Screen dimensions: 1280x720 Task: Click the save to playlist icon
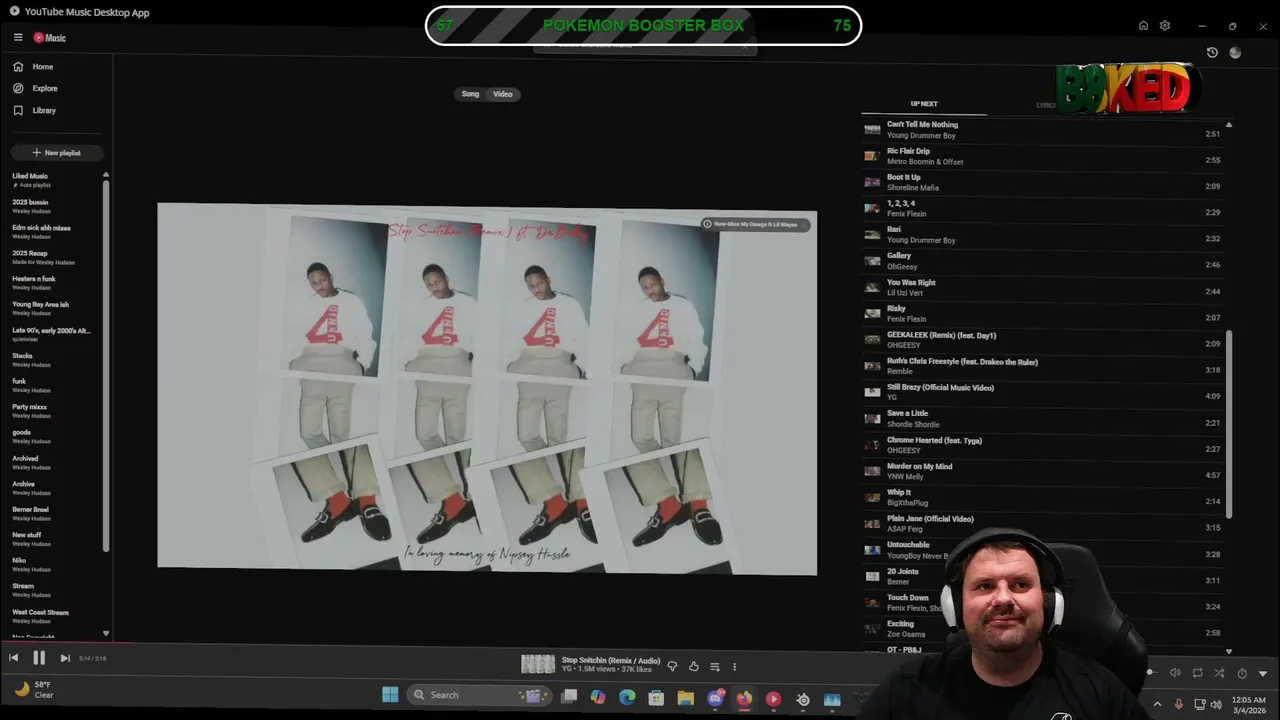click(714, 666)
